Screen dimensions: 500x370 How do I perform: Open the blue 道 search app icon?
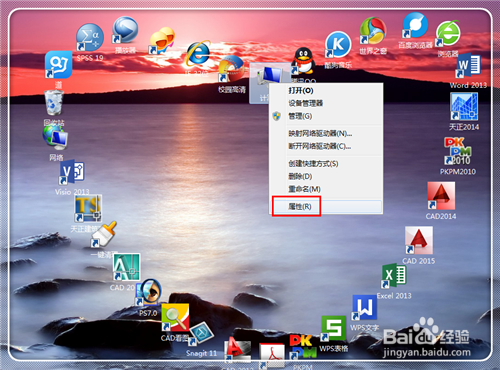tap(59, 65)
